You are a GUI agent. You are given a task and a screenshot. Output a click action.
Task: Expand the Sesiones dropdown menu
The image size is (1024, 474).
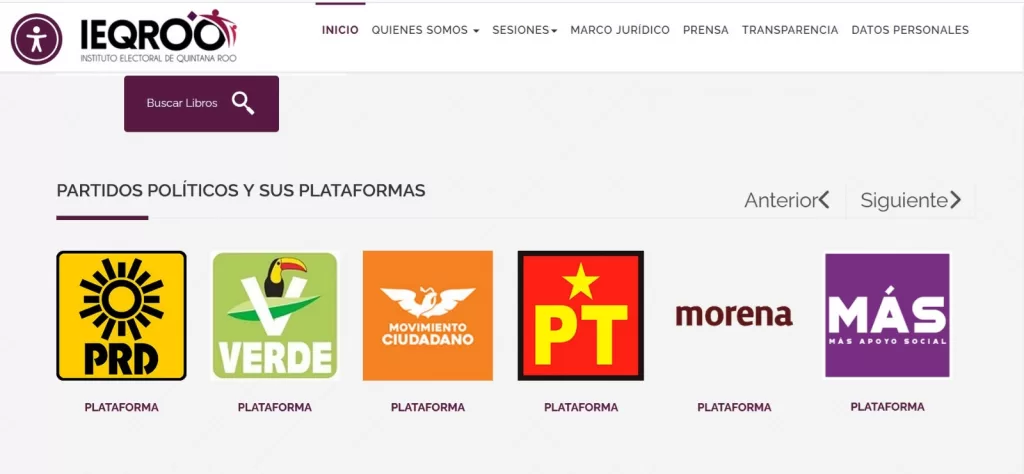(x=524, y=30)
